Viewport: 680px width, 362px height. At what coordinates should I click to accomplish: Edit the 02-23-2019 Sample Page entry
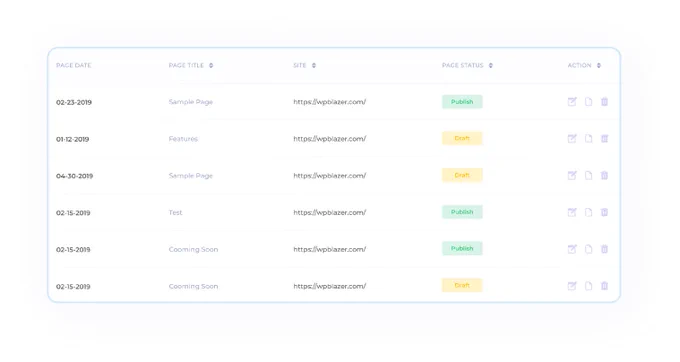pos(572,101)
